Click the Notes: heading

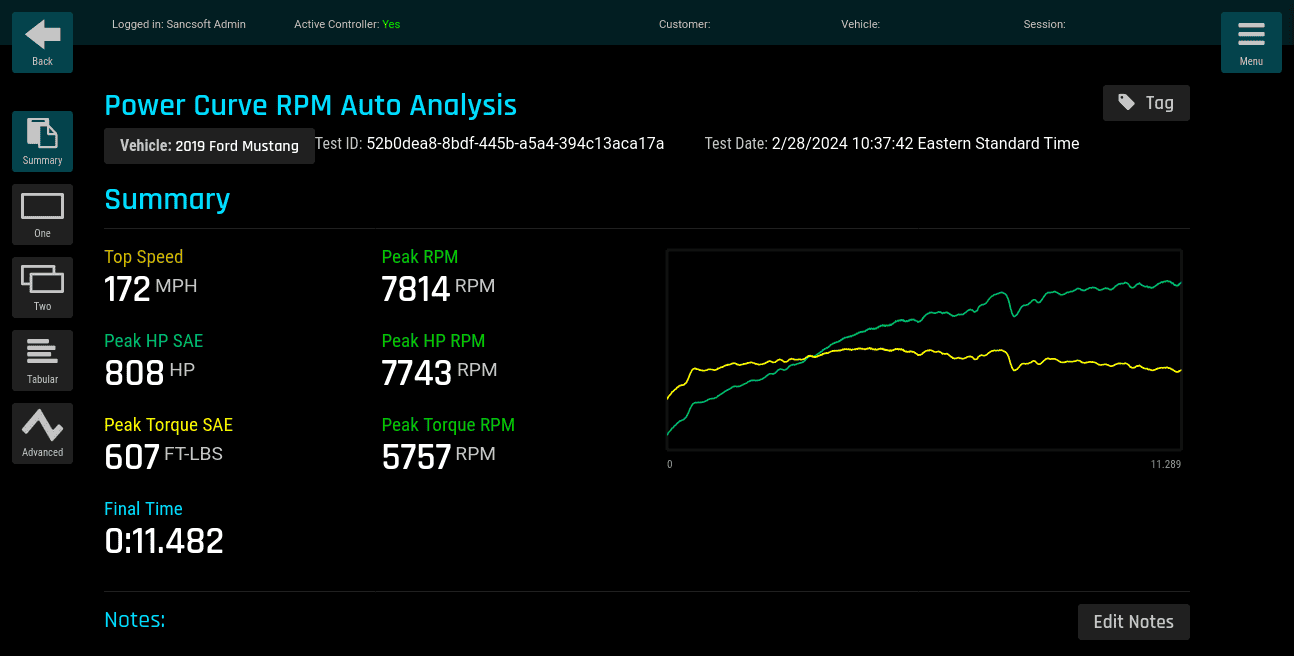135,620
